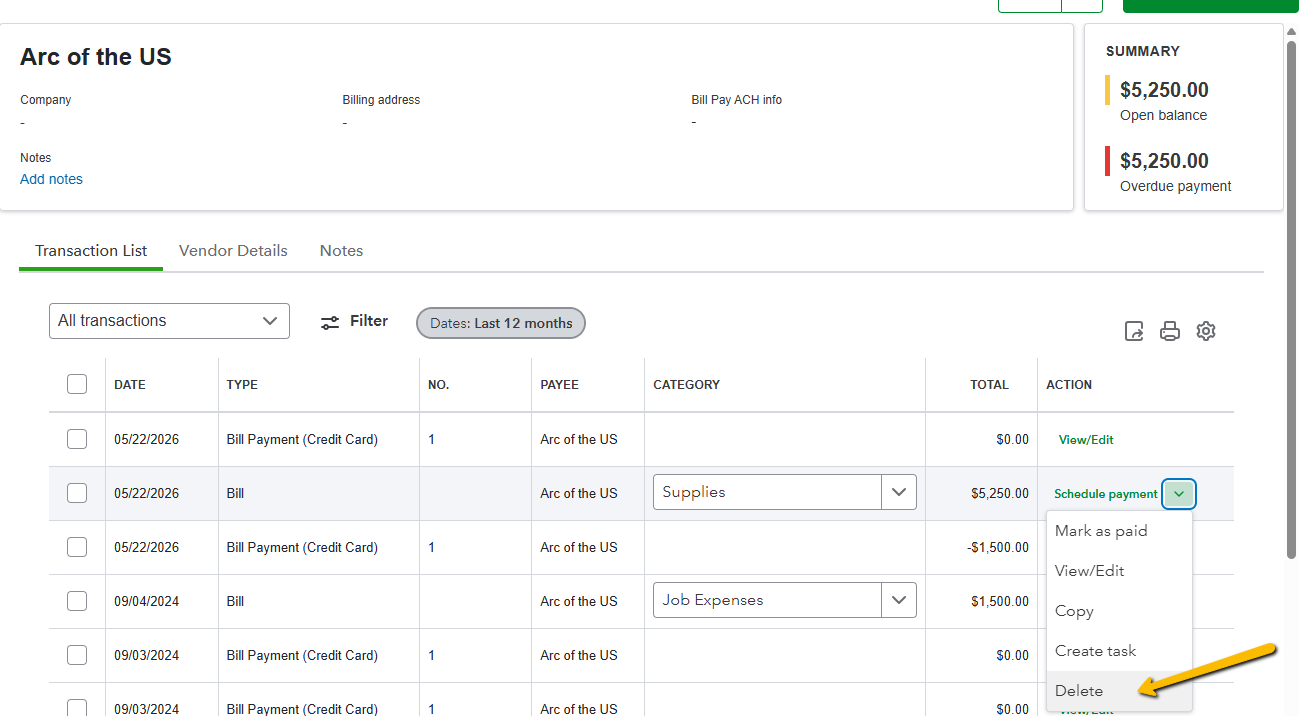Toggle the select-all checkbox in header
1299x716 pixels.
77,384
